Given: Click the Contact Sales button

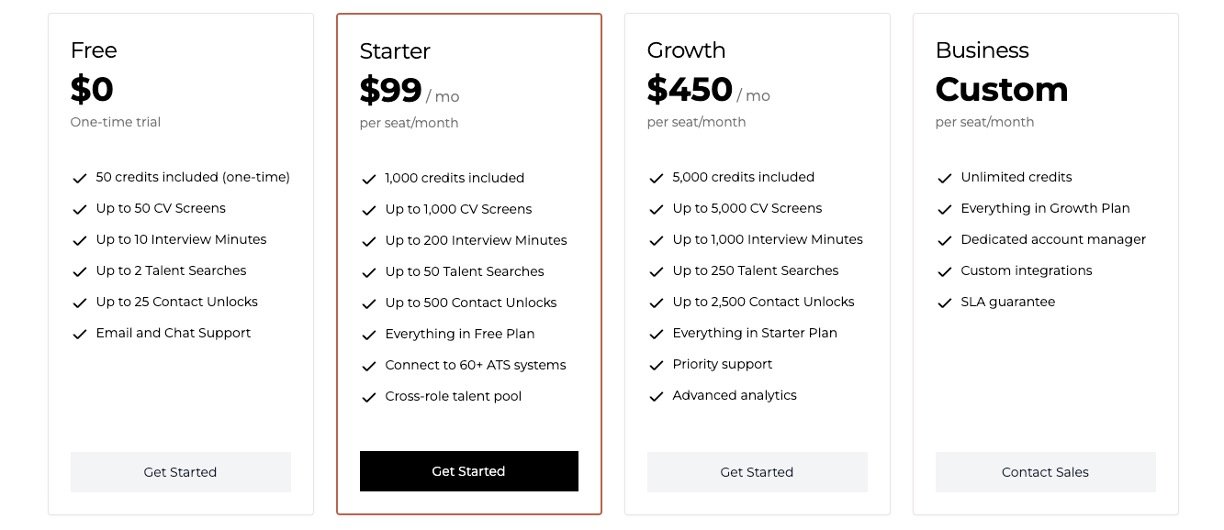Looking at the screenshot, I should (x=1045, y=472).
